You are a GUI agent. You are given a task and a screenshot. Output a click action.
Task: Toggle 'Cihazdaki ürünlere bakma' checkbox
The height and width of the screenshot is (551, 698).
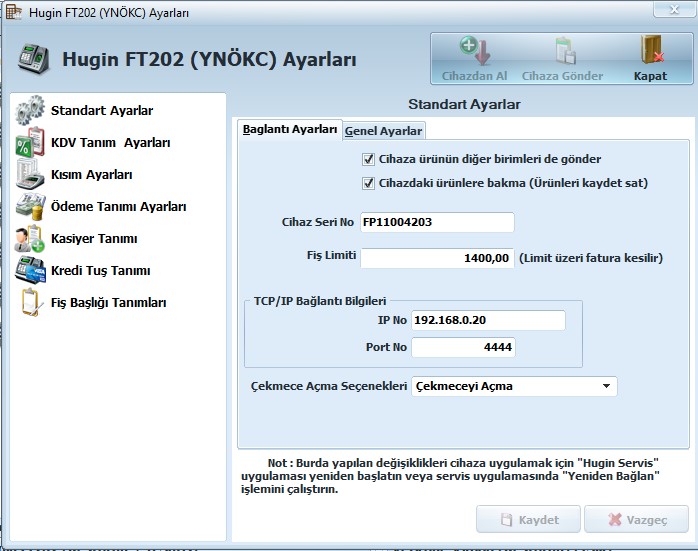[368, 183]
